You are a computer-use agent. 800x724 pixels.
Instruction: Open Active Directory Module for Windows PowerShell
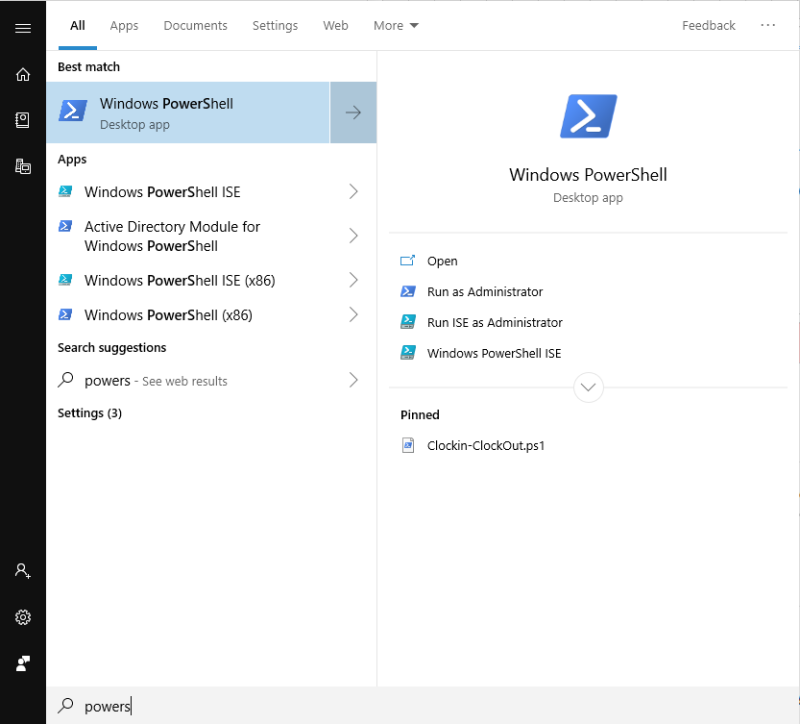(x=172, y=236)
